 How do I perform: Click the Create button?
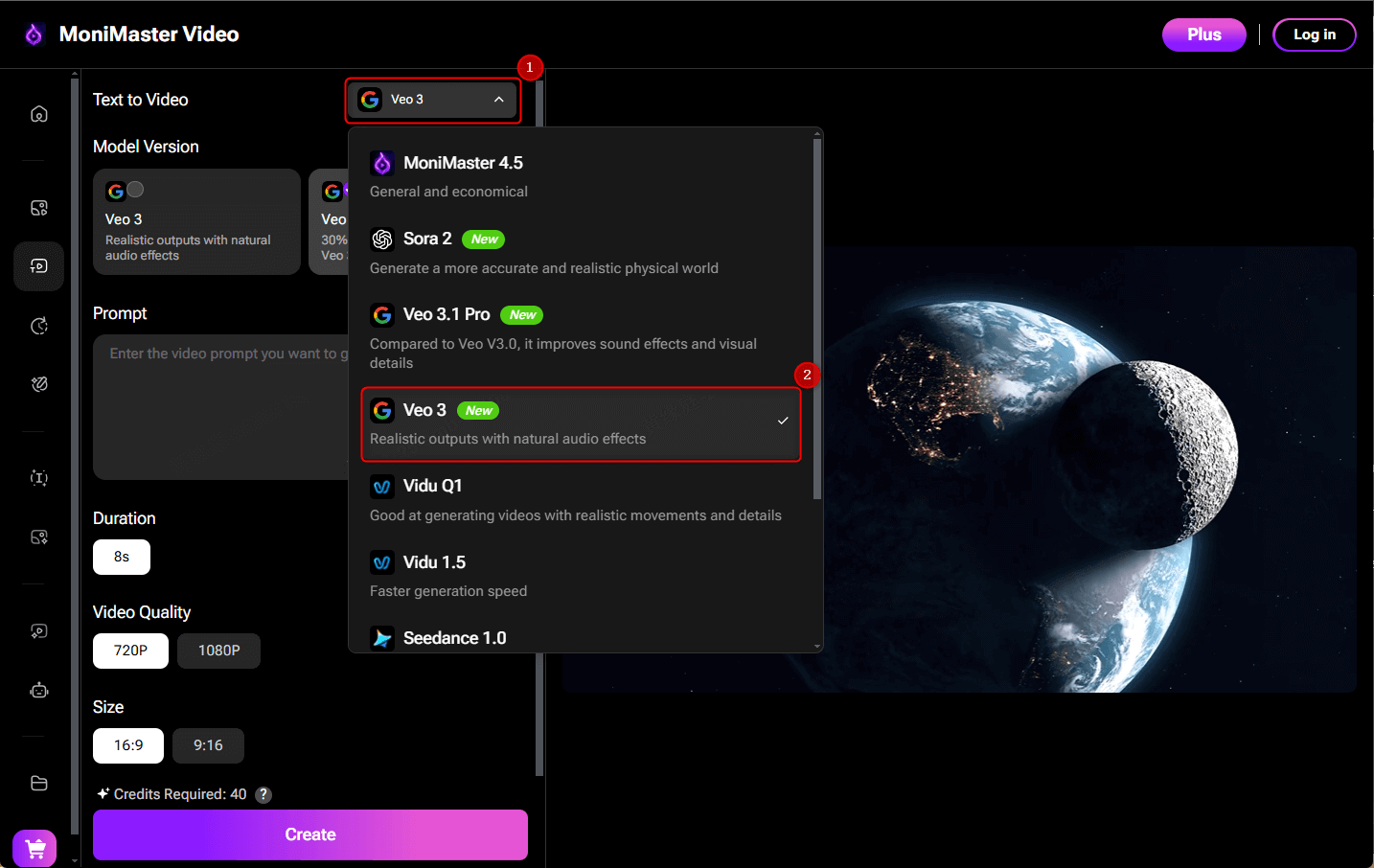click(309, 834)
